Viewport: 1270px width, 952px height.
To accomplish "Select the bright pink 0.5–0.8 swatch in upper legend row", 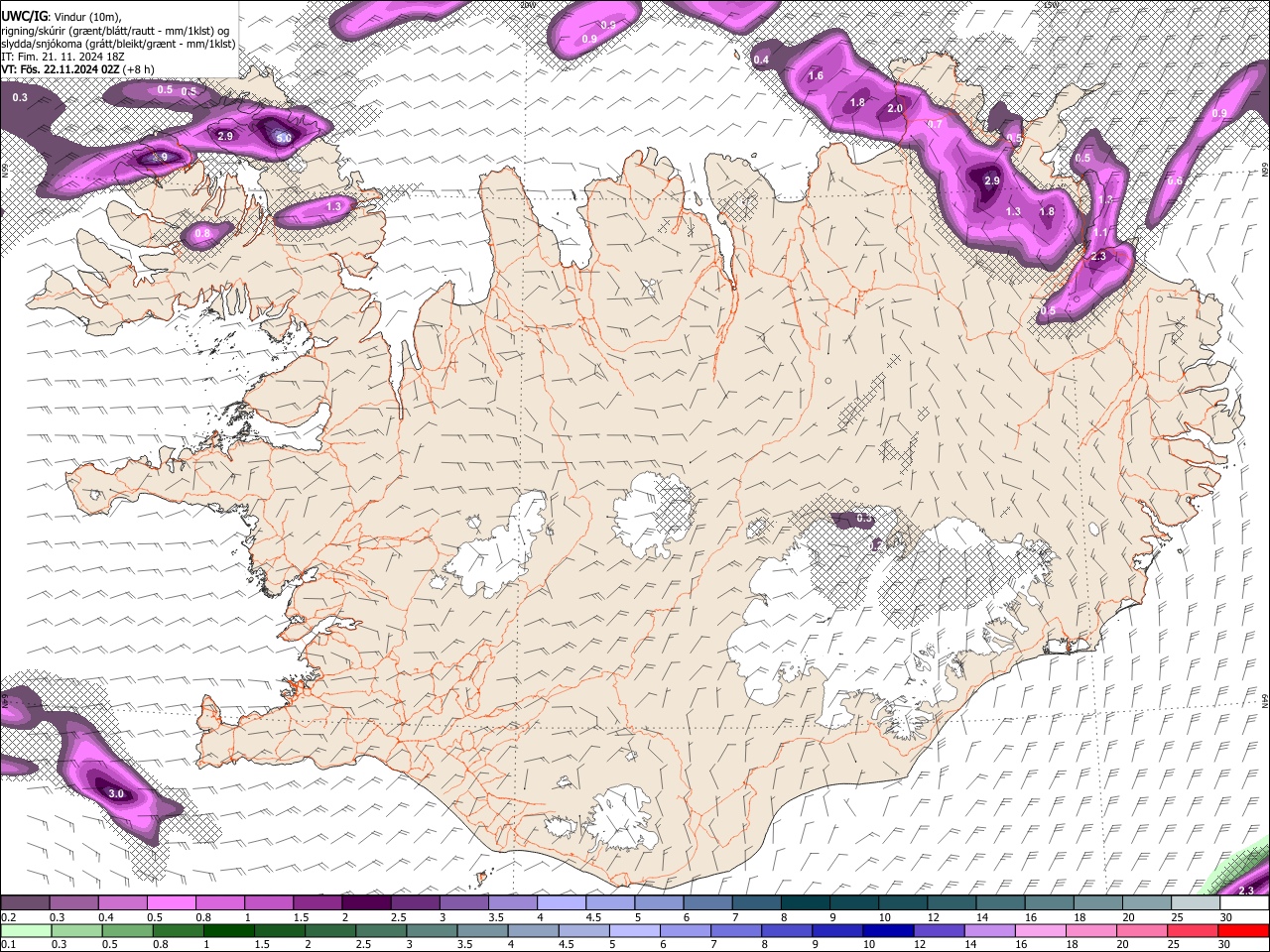I will (171, 903).
